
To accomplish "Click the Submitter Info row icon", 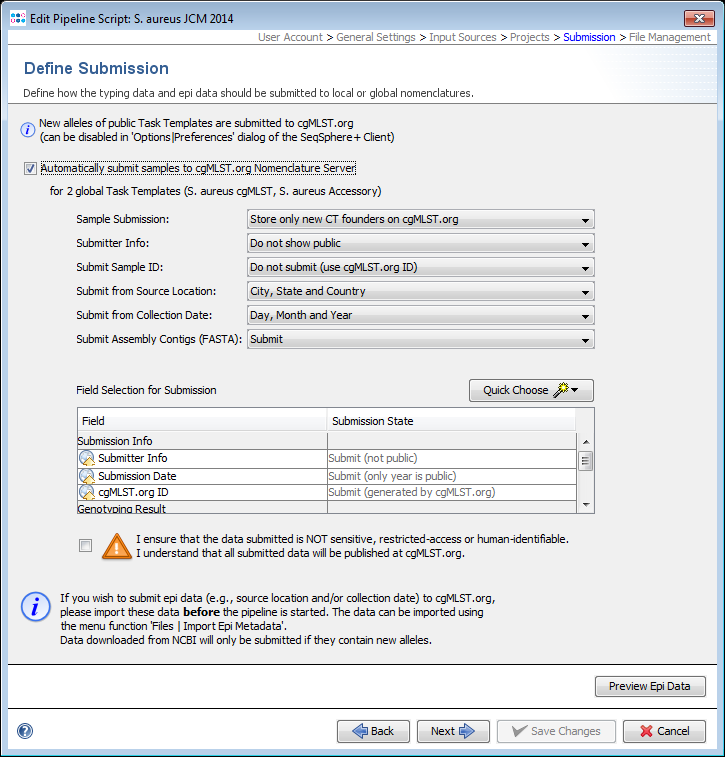I will point(87,458).
